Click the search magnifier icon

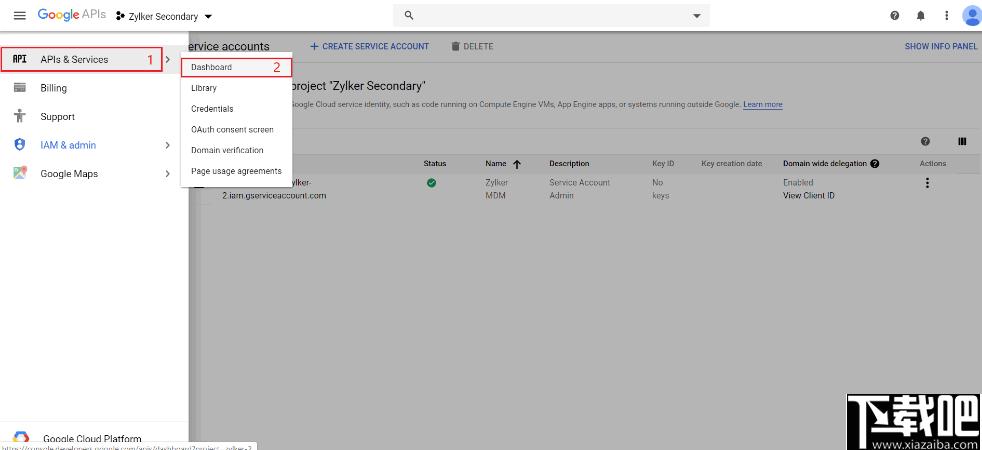pyautogui.click(x=409, y=16)
